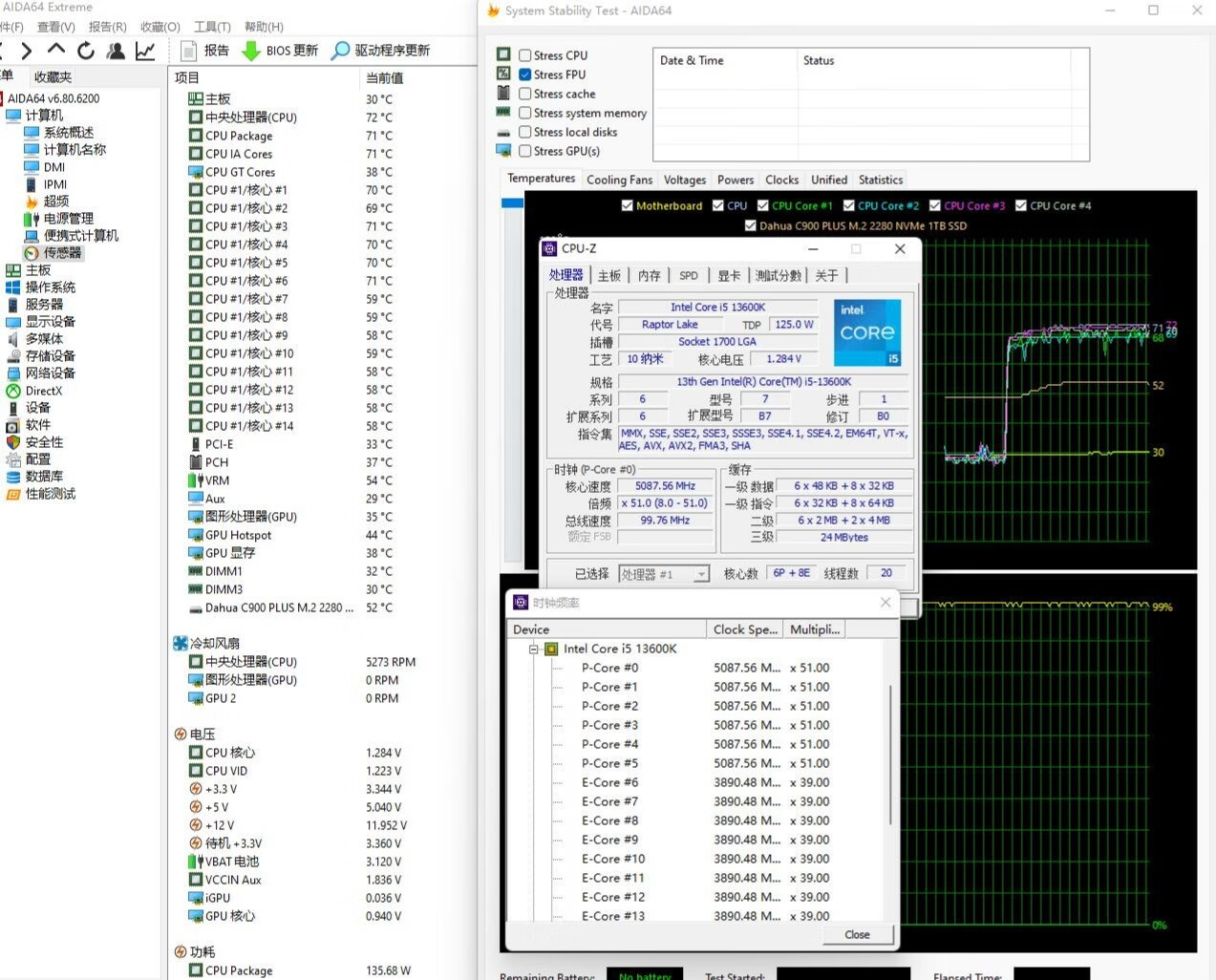The image size is (1216, 980).
Task: Click the 性能测试 benchmark icon in the tree
Action: tap(13, 494)
